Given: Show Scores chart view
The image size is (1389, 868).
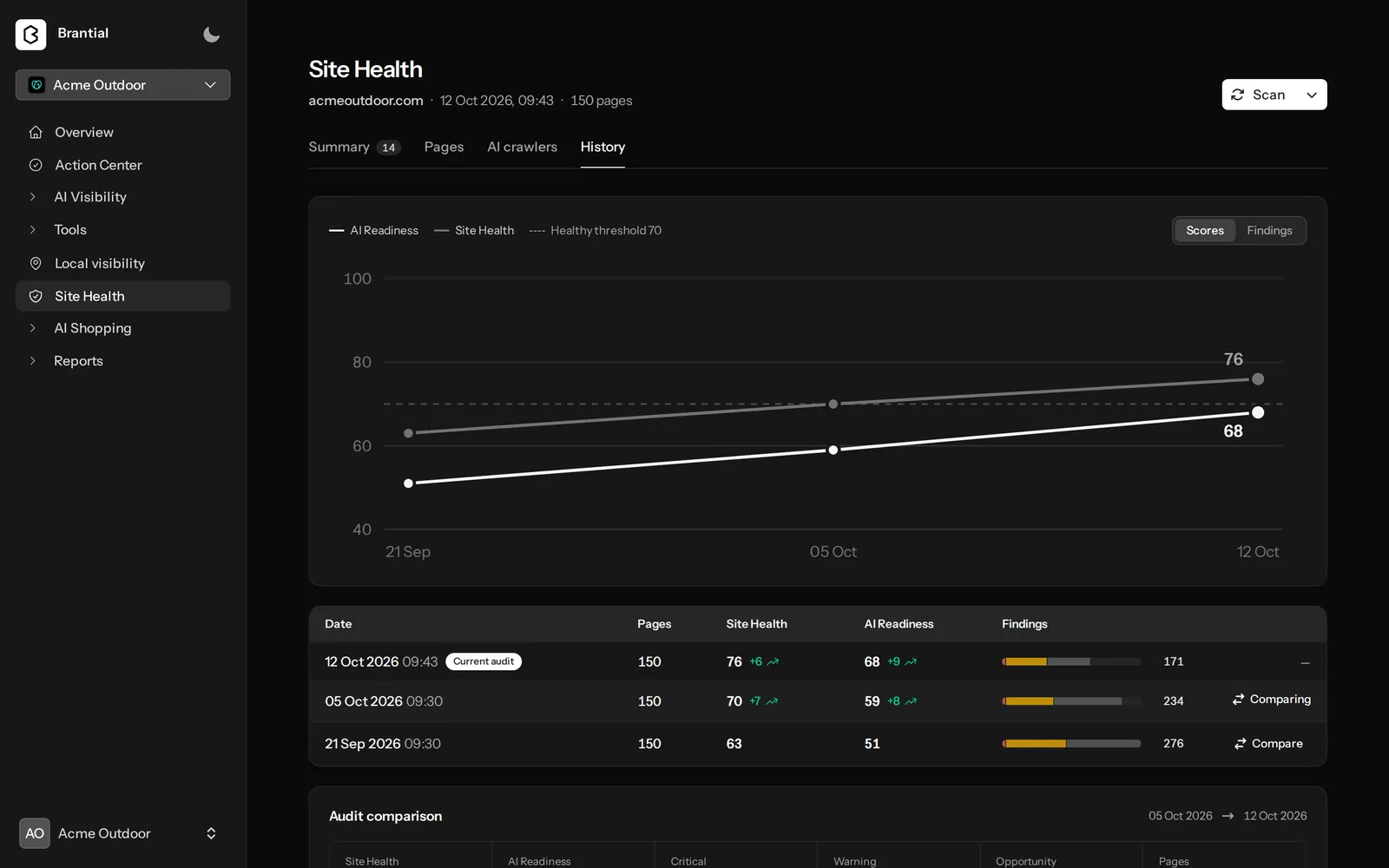Looking at the screenshot, I should 1205,230.
